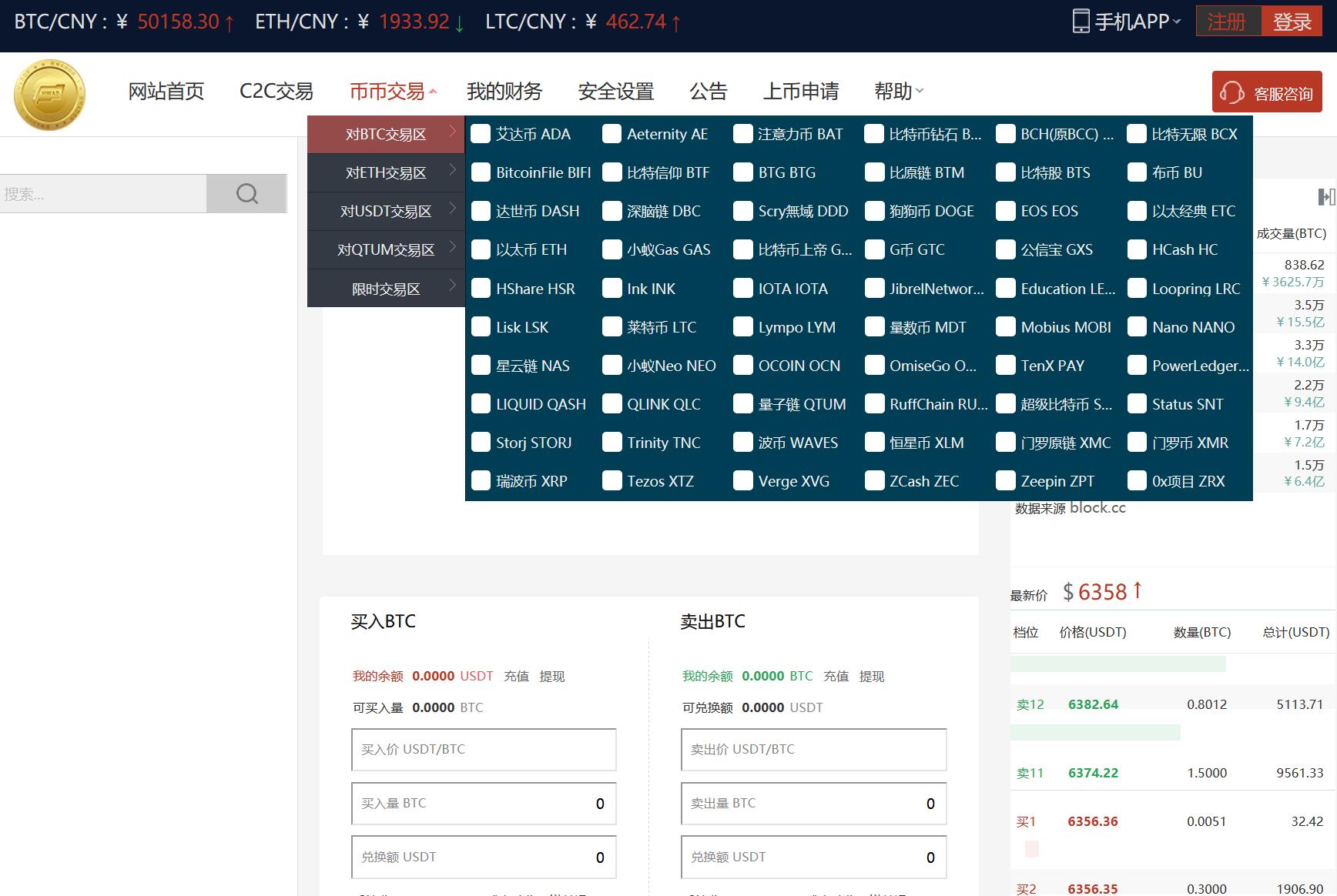Screen dimensions: 1337x896
Task: Click 提现 next to BTC balance
Action: (872, 676)
